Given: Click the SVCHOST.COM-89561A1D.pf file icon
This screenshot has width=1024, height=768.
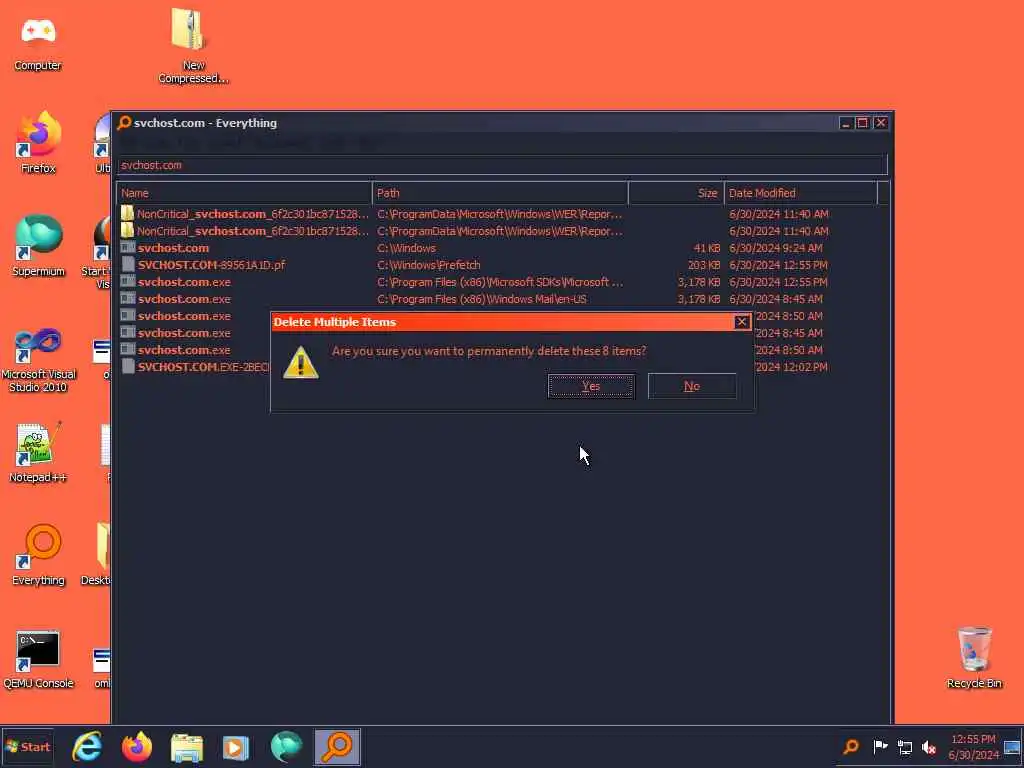Looking at the screenshot, I should click(x=128, y=265).
